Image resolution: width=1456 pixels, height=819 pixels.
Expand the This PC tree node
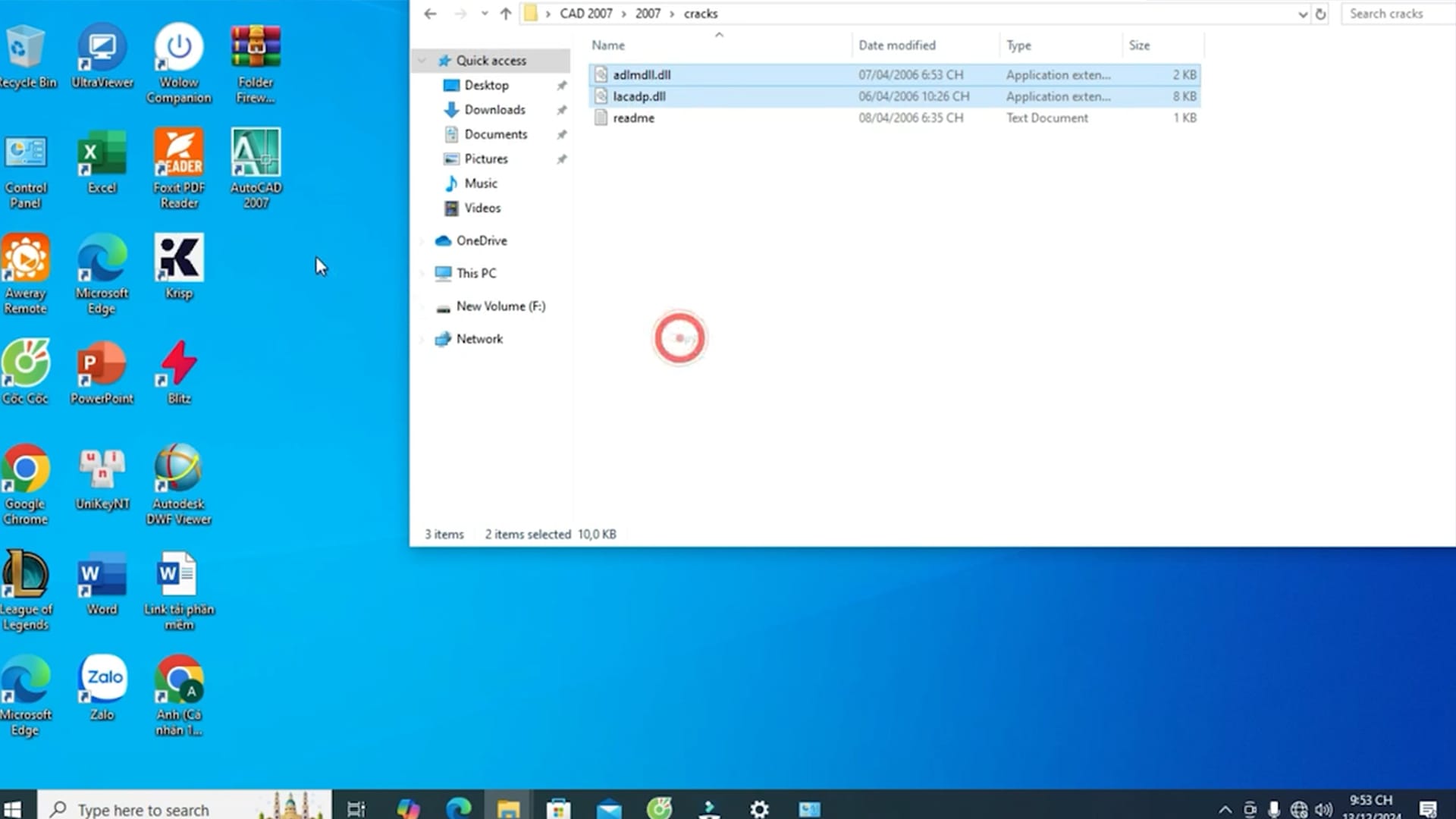click(422, 274)
